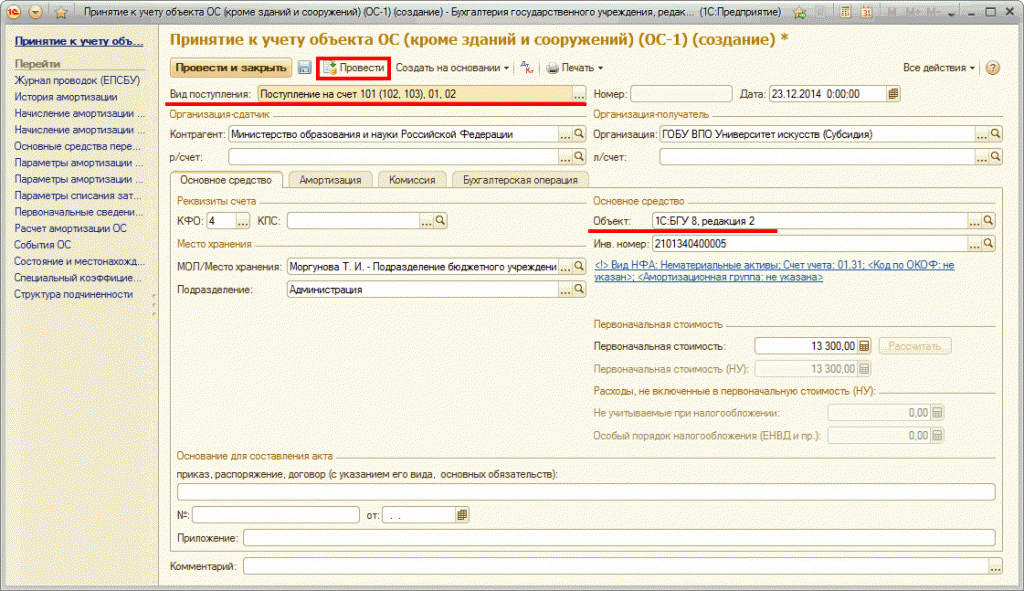Expand the Все действия menu
Viewport: 1024px width, 591px height.
(938, 67)
